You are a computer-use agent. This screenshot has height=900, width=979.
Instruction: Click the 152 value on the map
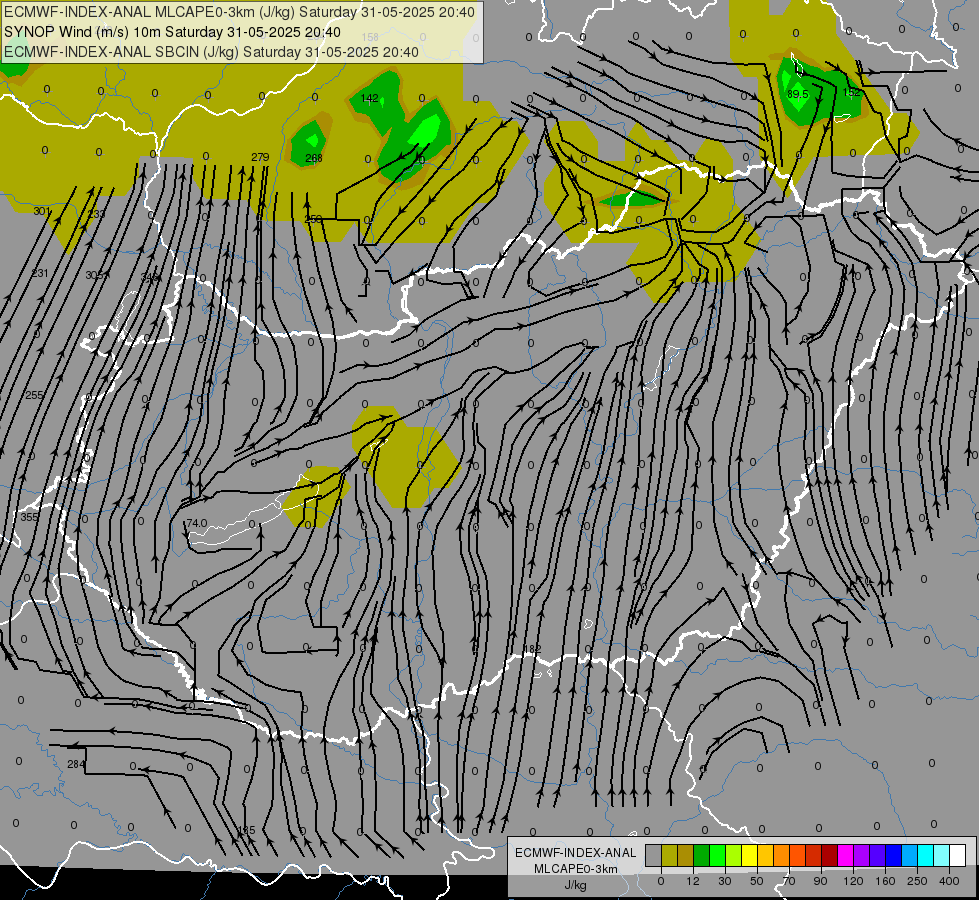click(x=852, y=92)
